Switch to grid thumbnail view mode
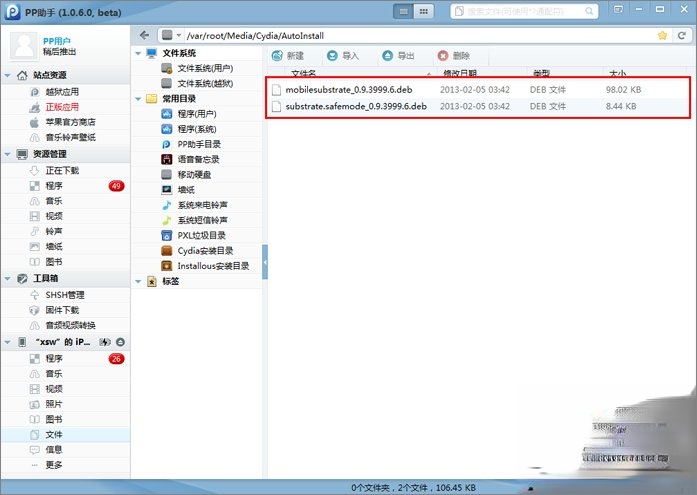 [x=424, y=12]
